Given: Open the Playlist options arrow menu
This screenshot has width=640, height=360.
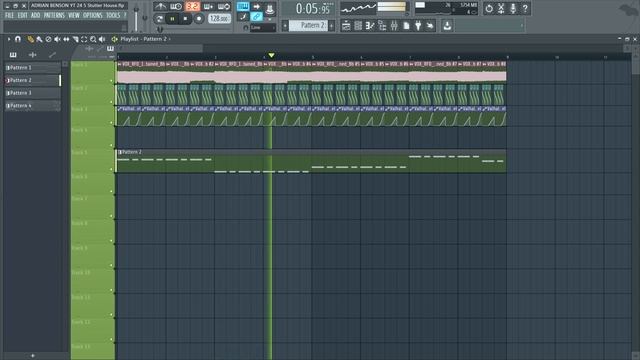Looking at the screenshot, I should point(9,39).
